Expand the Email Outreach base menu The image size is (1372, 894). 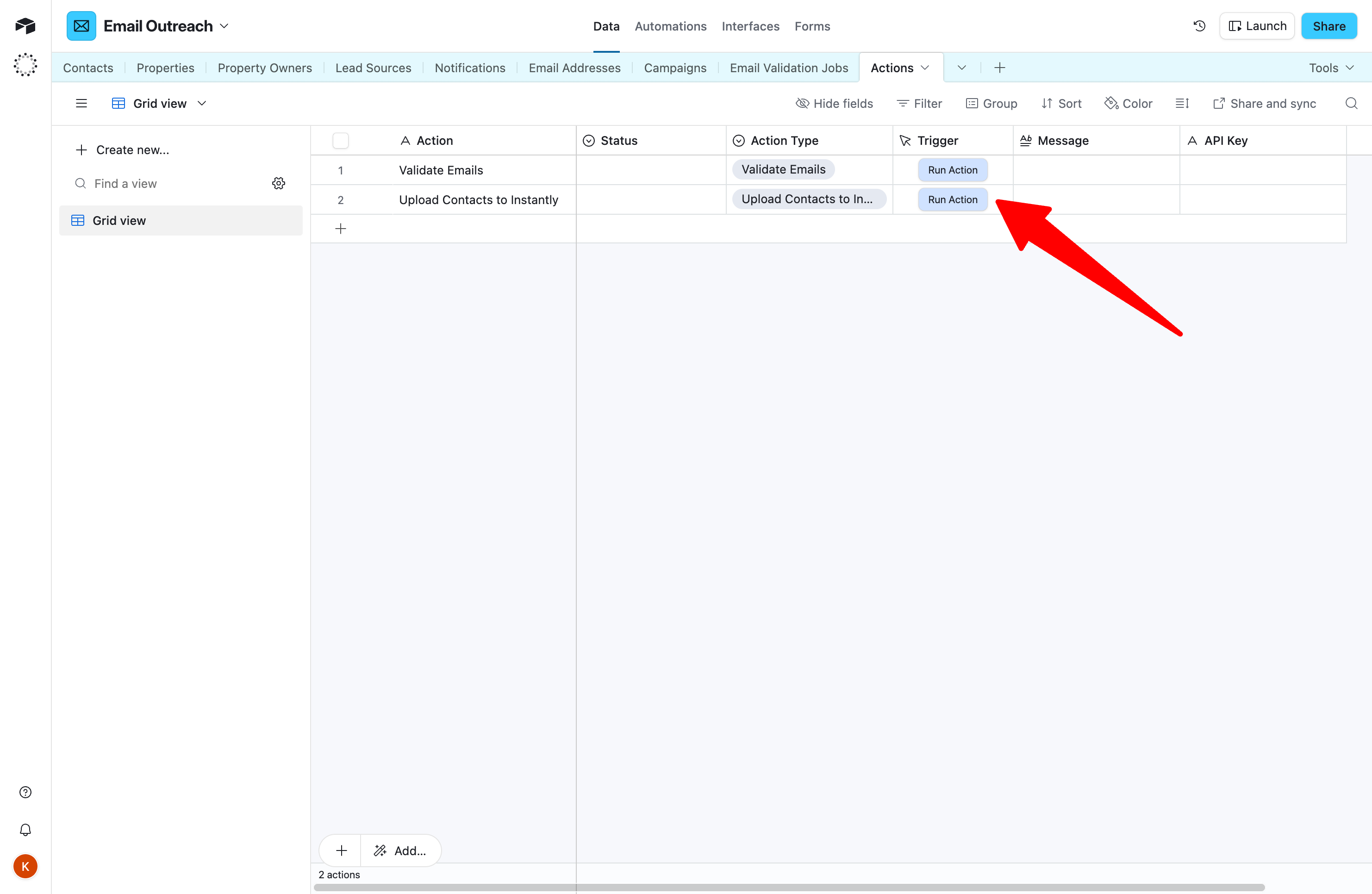224,26
